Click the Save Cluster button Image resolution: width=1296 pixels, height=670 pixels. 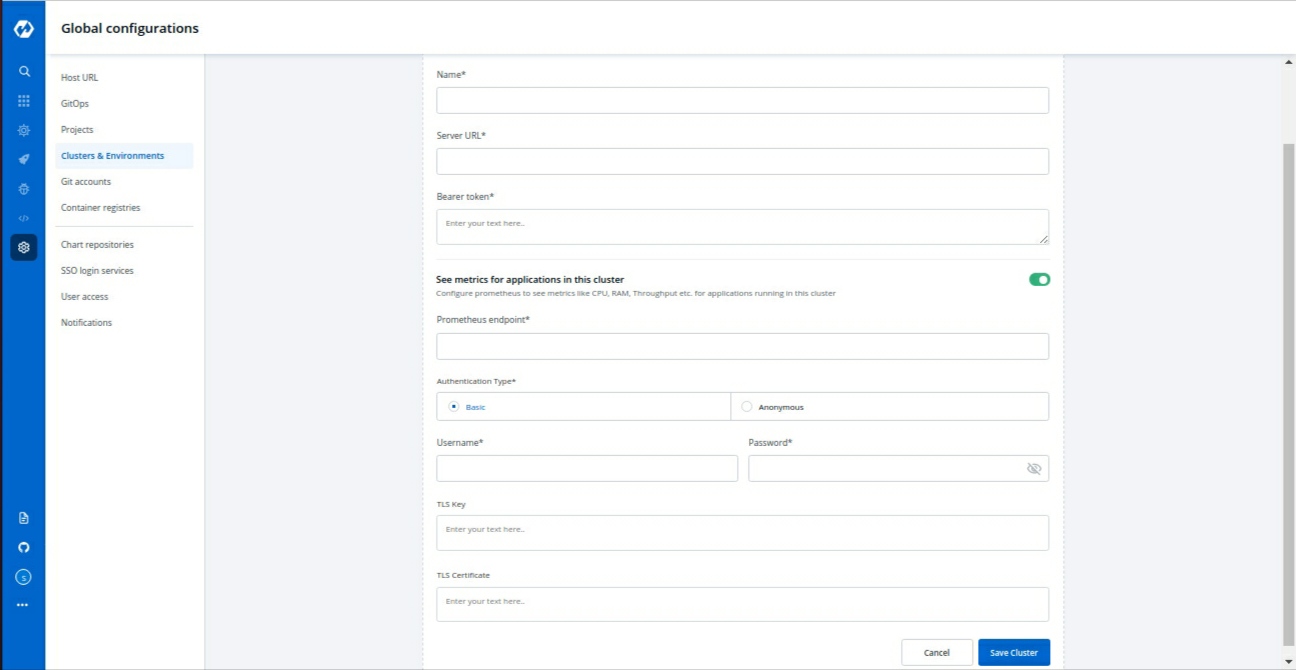1013,653
